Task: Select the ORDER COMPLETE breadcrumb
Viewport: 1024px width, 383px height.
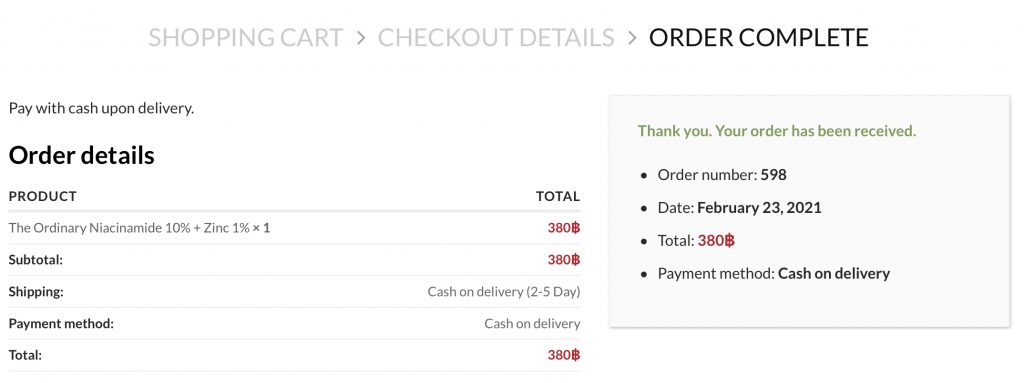Action: pyautogui.click(x=758, y=37)
